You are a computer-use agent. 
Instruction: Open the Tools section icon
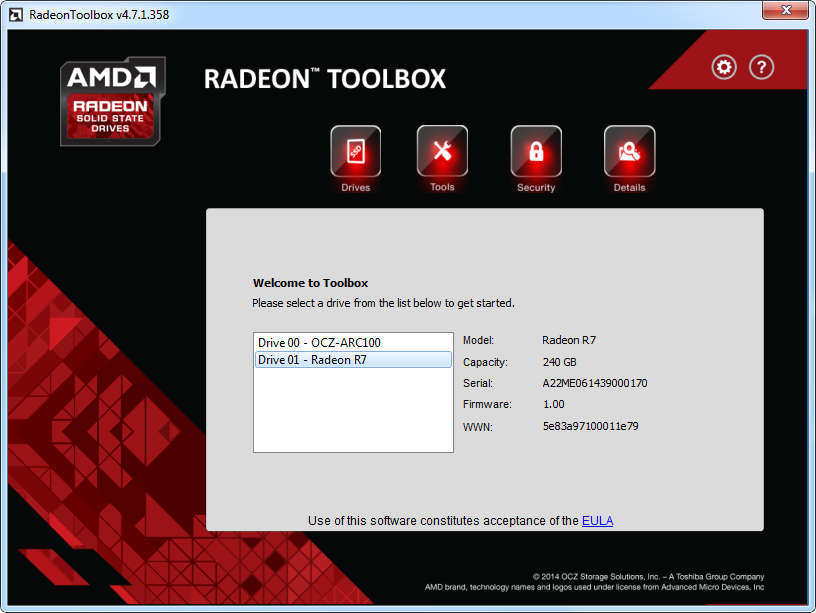pyautogui.click(x=442, y=151)
